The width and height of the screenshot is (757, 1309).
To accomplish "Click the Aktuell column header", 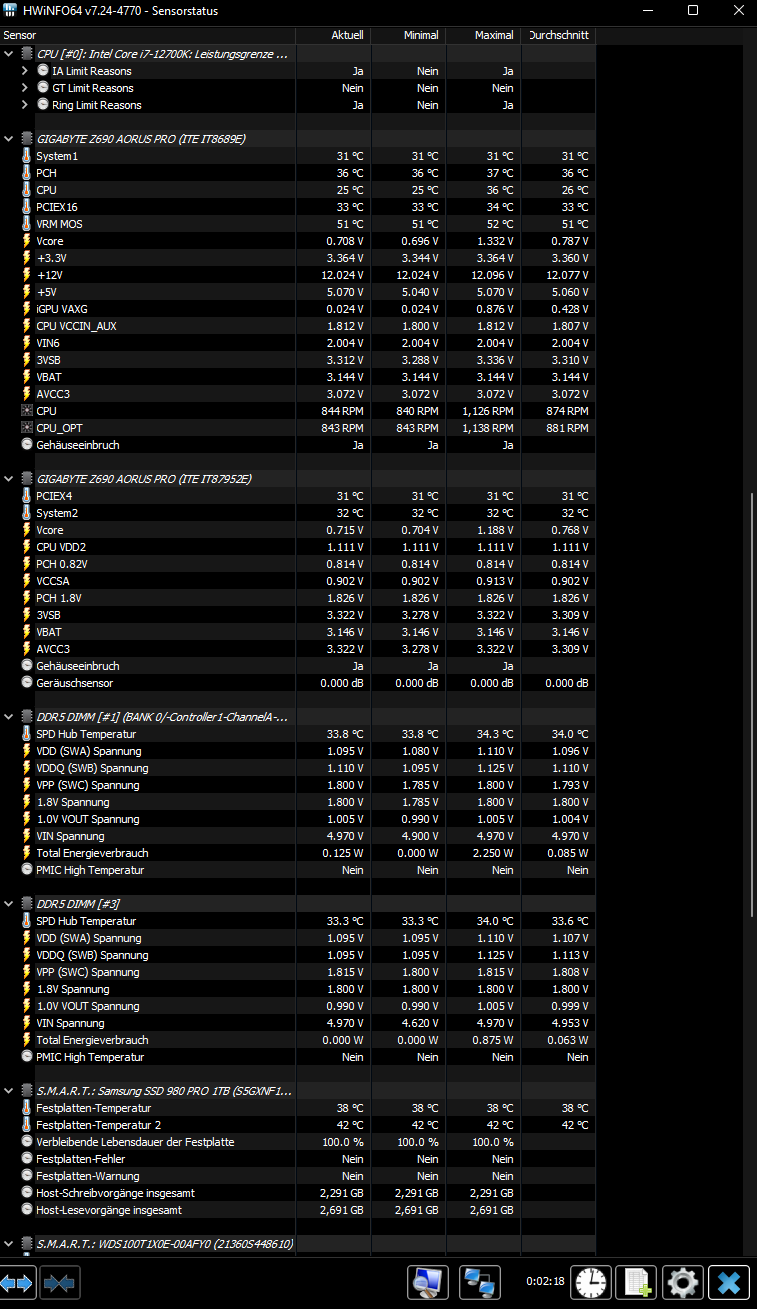I will pyautogui.click(x=333, y=35).
